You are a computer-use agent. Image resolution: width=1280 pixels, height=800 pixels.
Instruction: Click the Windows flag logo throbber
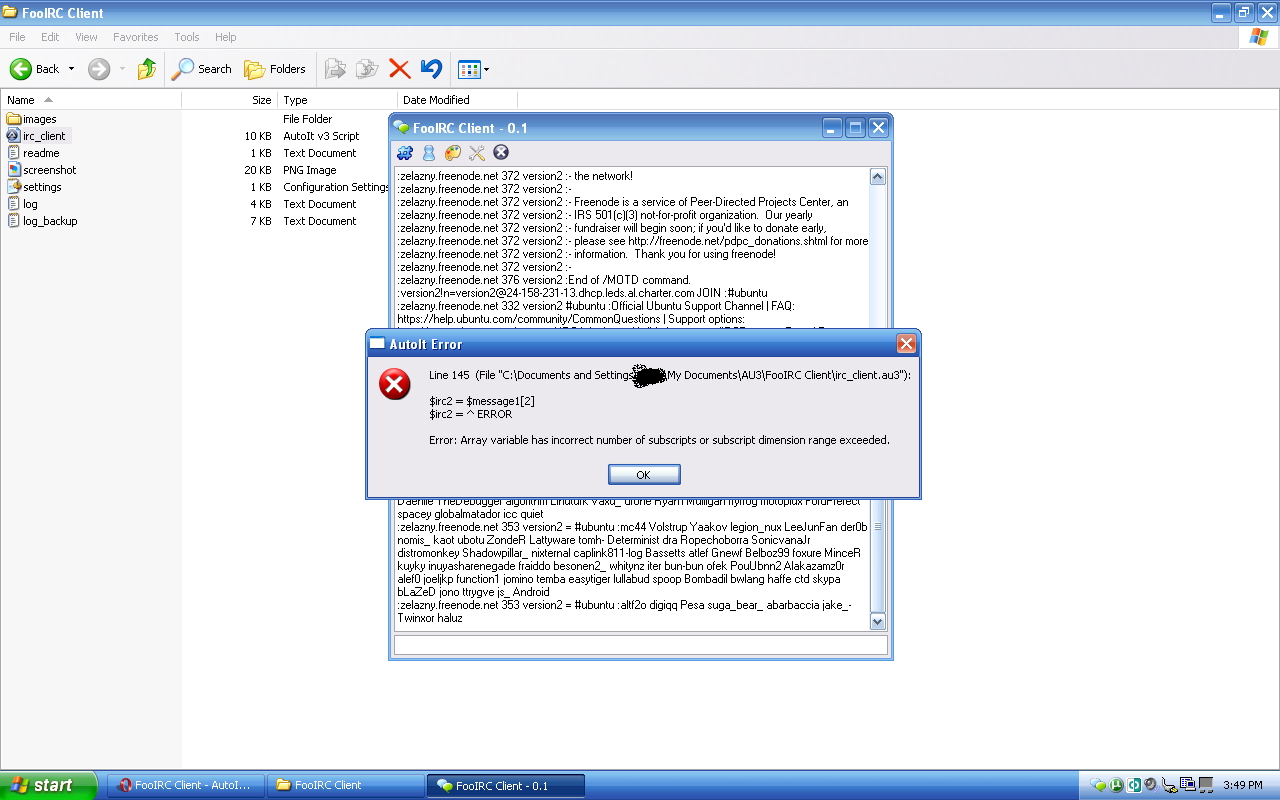[x=1259, y=37]
